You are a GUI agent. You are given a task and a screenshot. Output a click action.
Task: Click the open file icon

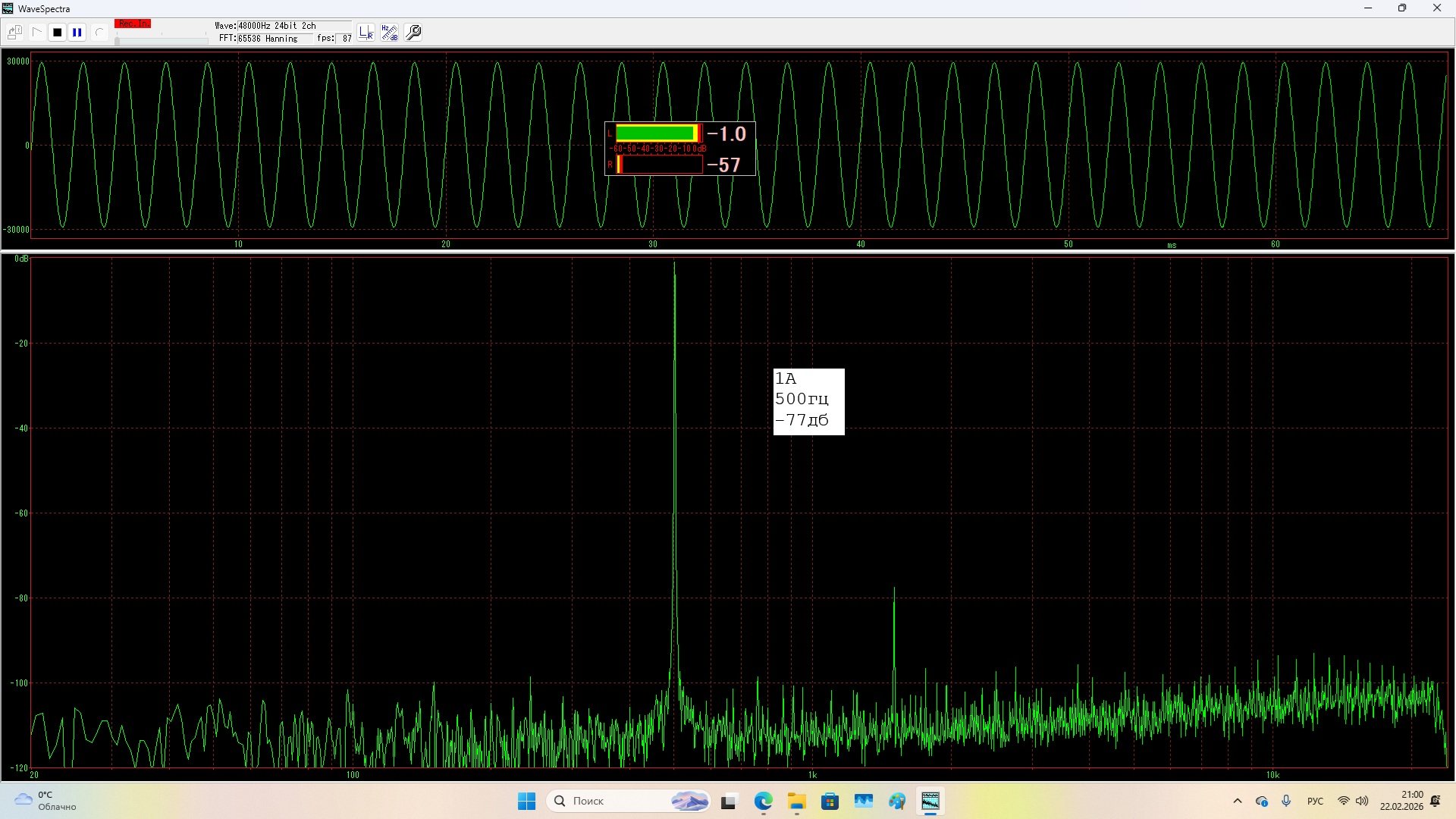click(14, 33)
